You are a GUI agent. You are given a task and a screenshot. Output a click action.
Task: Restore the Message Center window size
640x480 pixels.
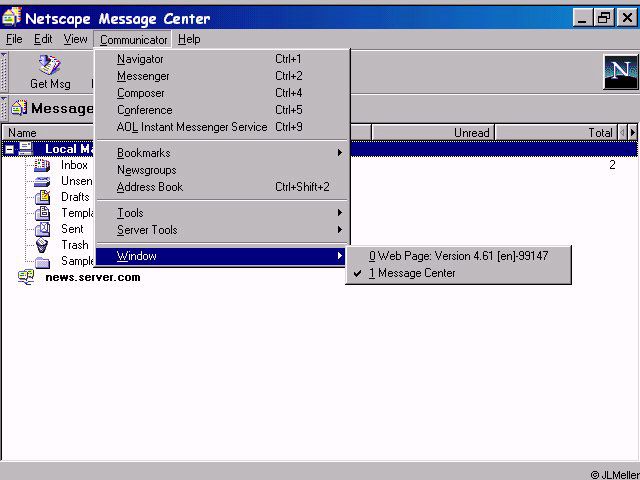pyautogui.click(x=604, y=18)
